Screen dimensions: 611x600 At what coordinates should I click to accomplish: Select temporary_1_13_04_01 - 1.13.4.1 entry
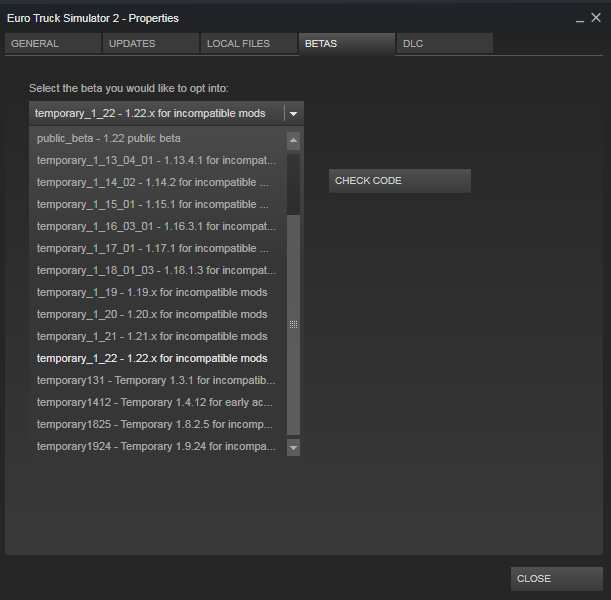tap(158, 161)
